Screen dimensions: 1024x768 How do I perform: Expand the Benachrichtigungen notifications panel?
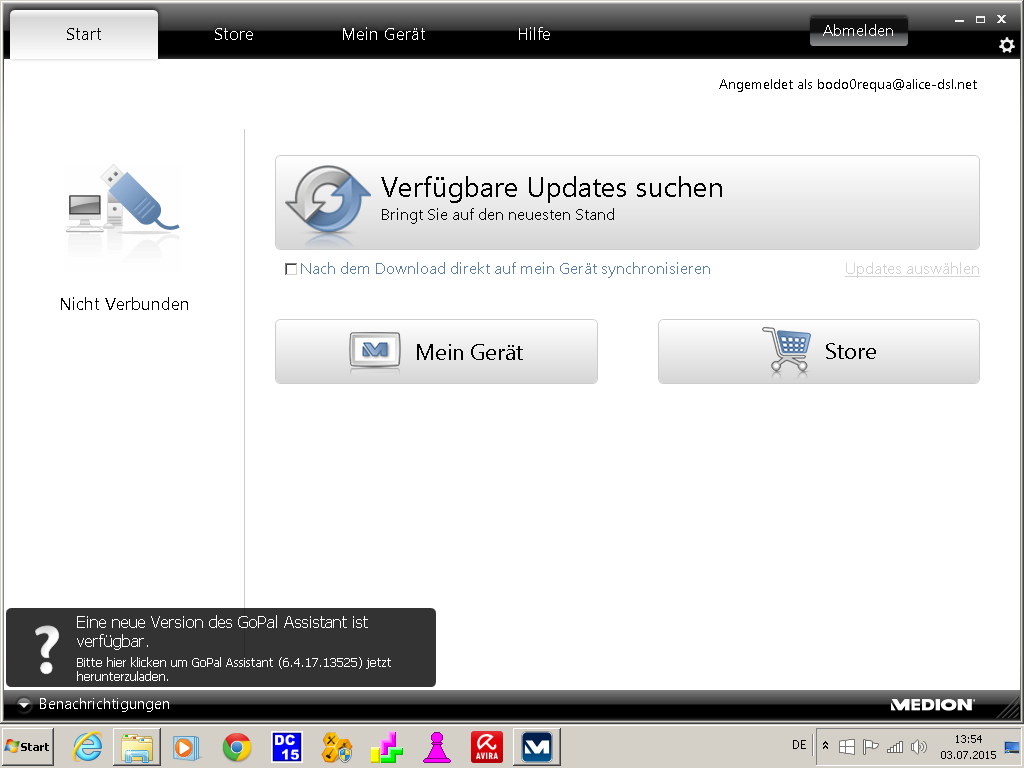[x=25, y=704]
